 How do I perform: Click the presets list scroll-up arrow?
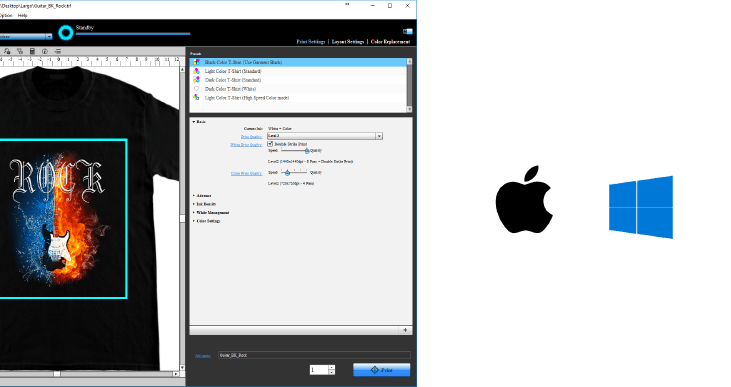[409, 61]
